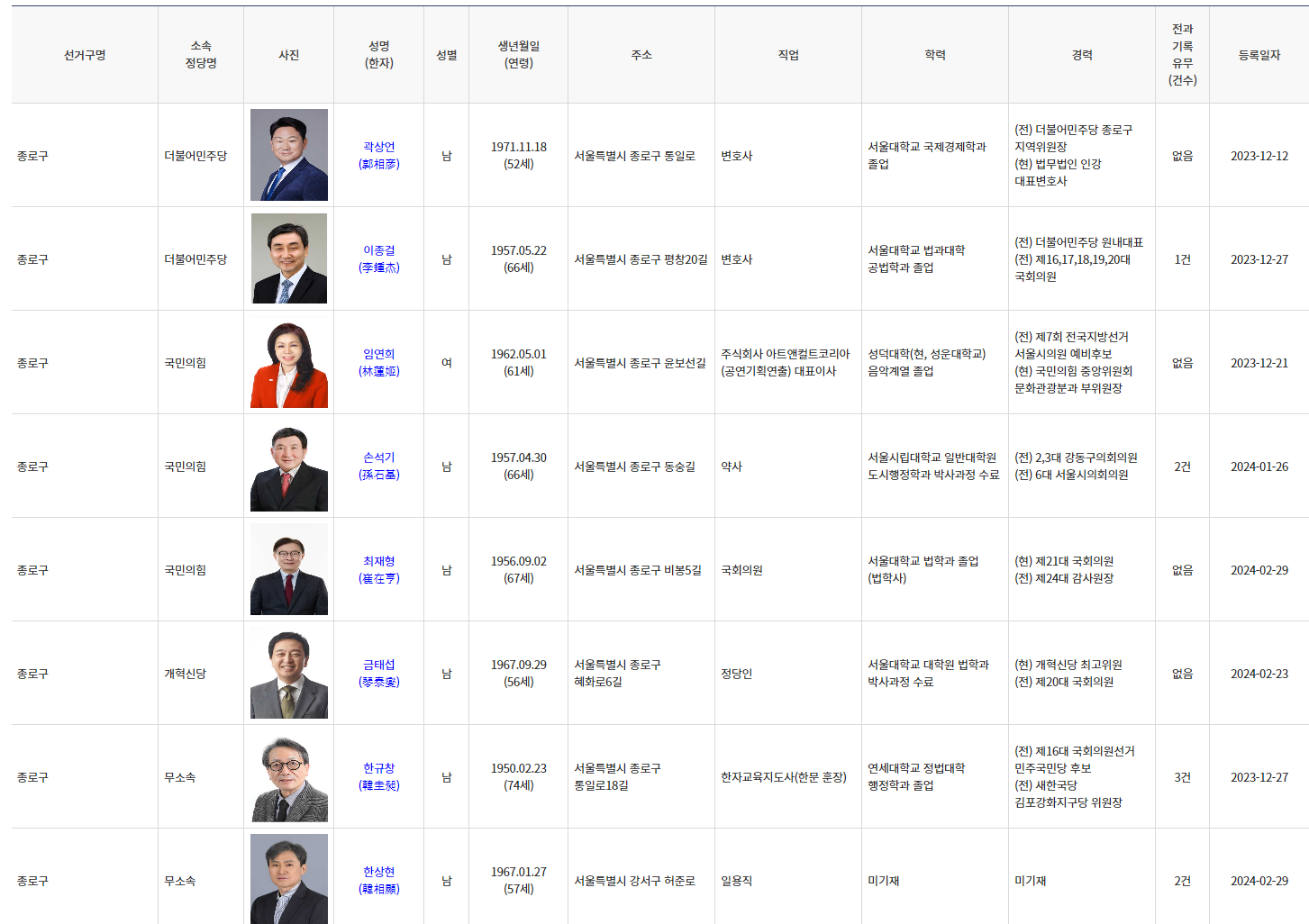
Task: Click the 3건 criminal record cell
Action: (x=1183, y=777)
